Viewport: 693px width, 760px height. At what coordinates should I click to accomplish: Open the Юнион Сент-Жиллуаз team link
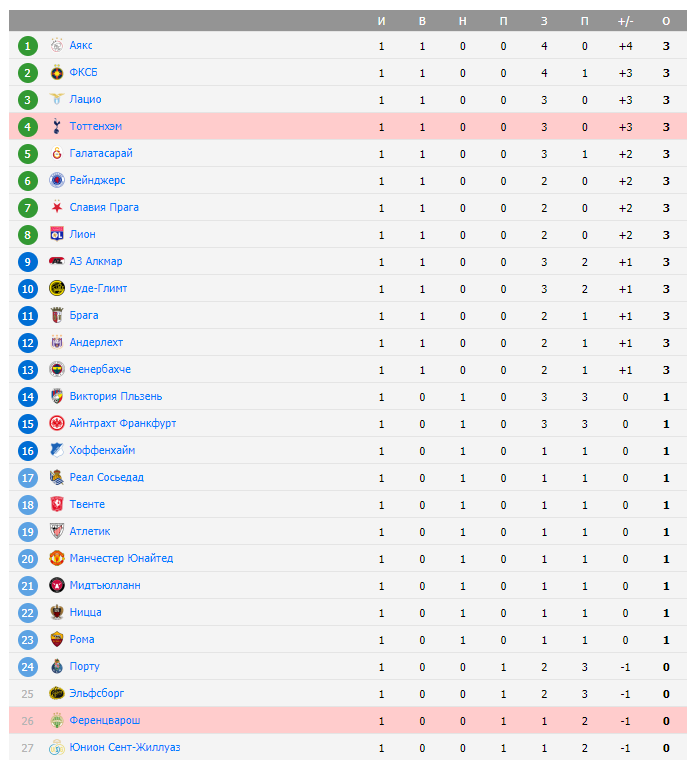tap(125, 747)
